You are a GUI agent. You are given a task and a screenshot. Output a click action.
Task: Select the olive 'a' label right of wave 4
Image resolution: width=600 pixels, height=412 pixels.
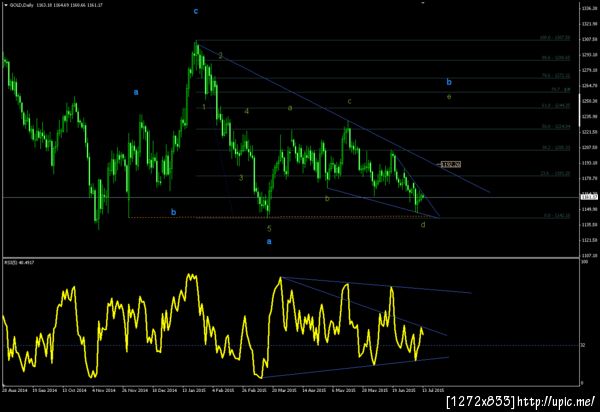tap(290, 108)
